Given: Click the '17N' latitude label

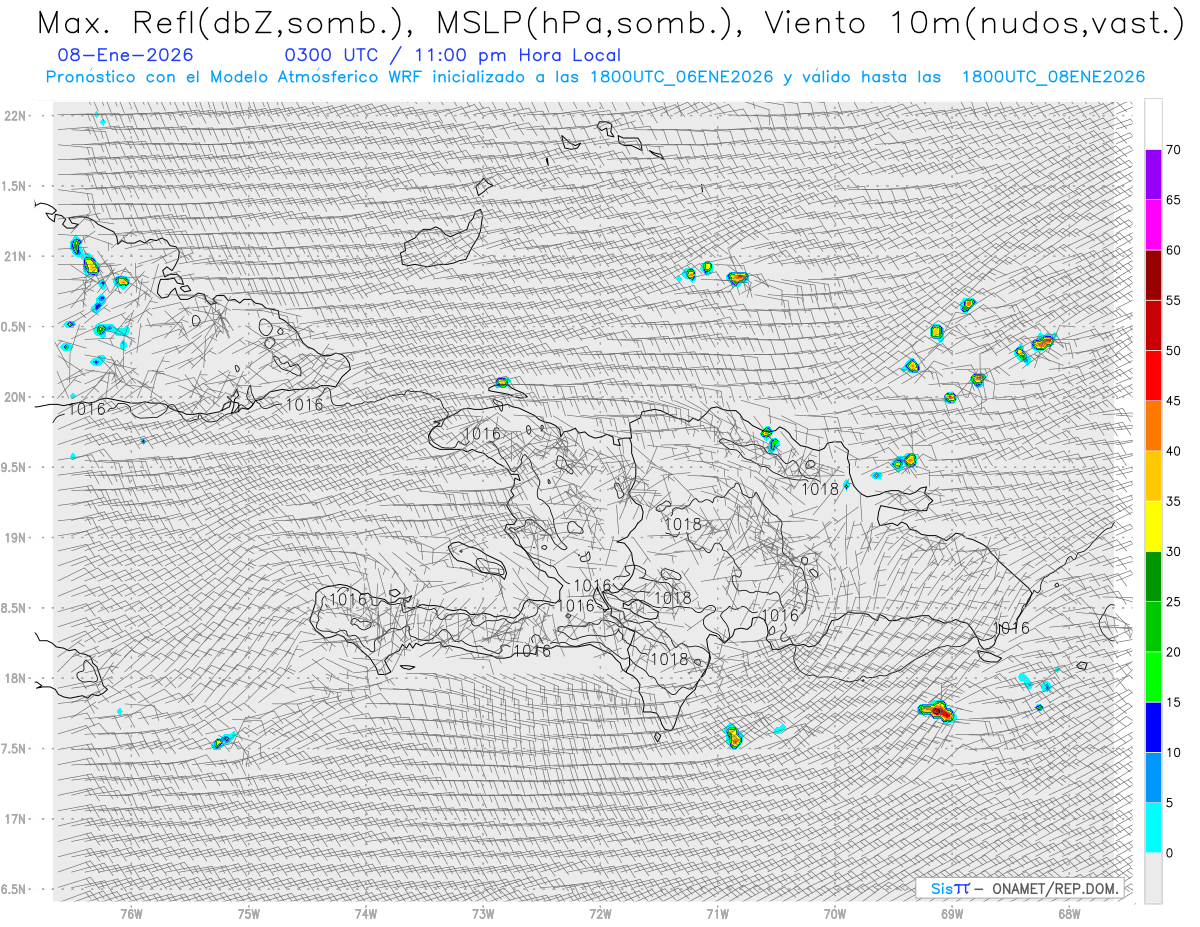Looking at the screenshot, I should click(14, 819).
